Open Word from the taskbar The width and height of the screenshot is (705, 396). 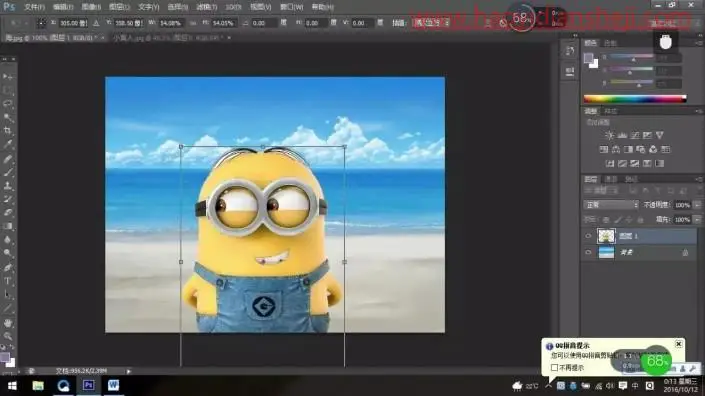(113, 386)
